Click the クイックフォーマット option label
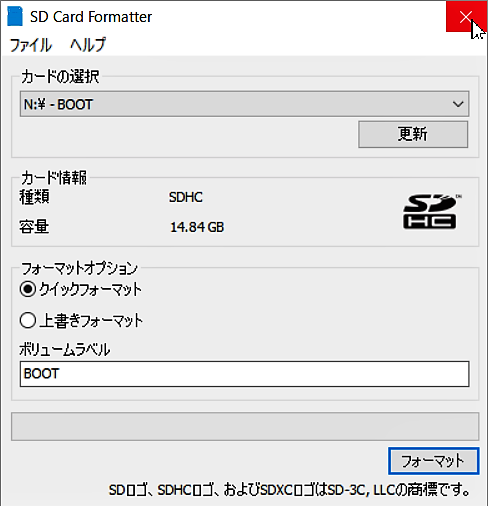Image resolution: width=488 pixels, height=506 pixels. click(x=90, y=289)
